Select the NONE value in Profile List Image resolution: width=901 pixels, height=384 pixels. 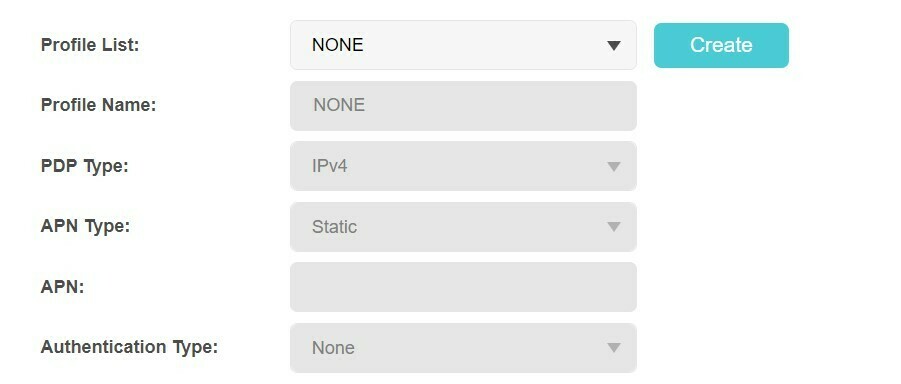tap(337, 45)
